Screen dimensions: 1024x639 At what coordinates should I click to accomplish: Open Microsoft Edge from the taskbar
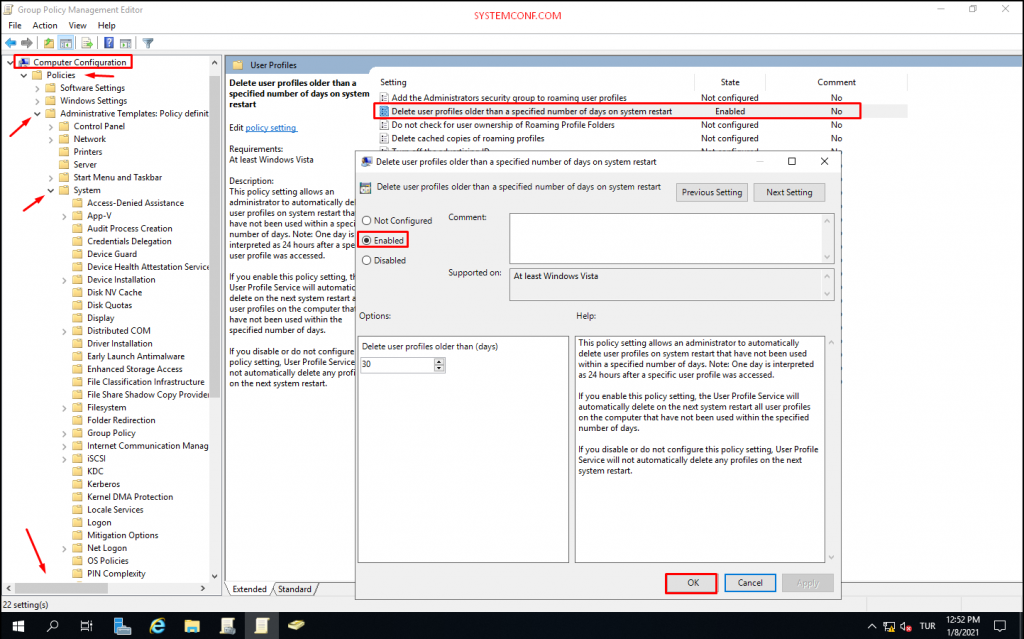[x=157, y=628]
